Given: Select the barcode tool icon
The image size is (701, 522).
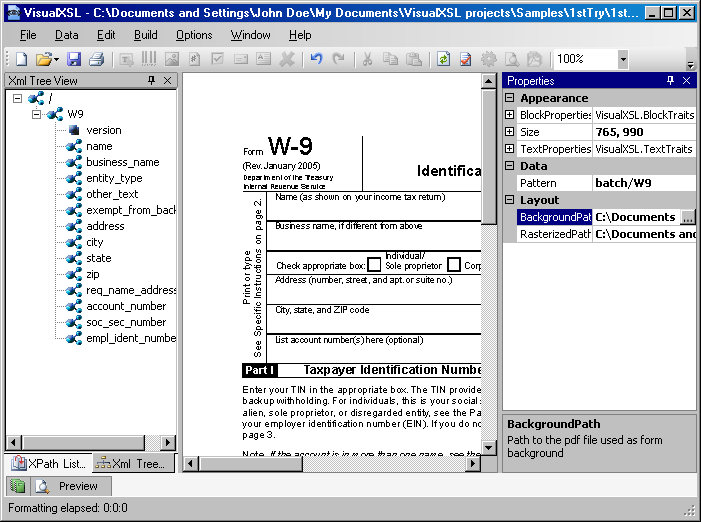Looking at the screenshot, I should (149, 59).
